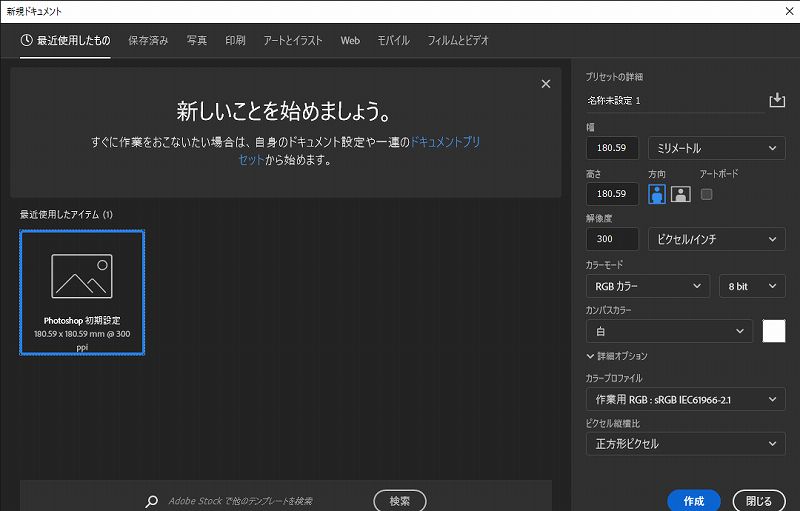Click the width field showing 180.59
The height and width of the screenshot is (511, 800).
612,148
